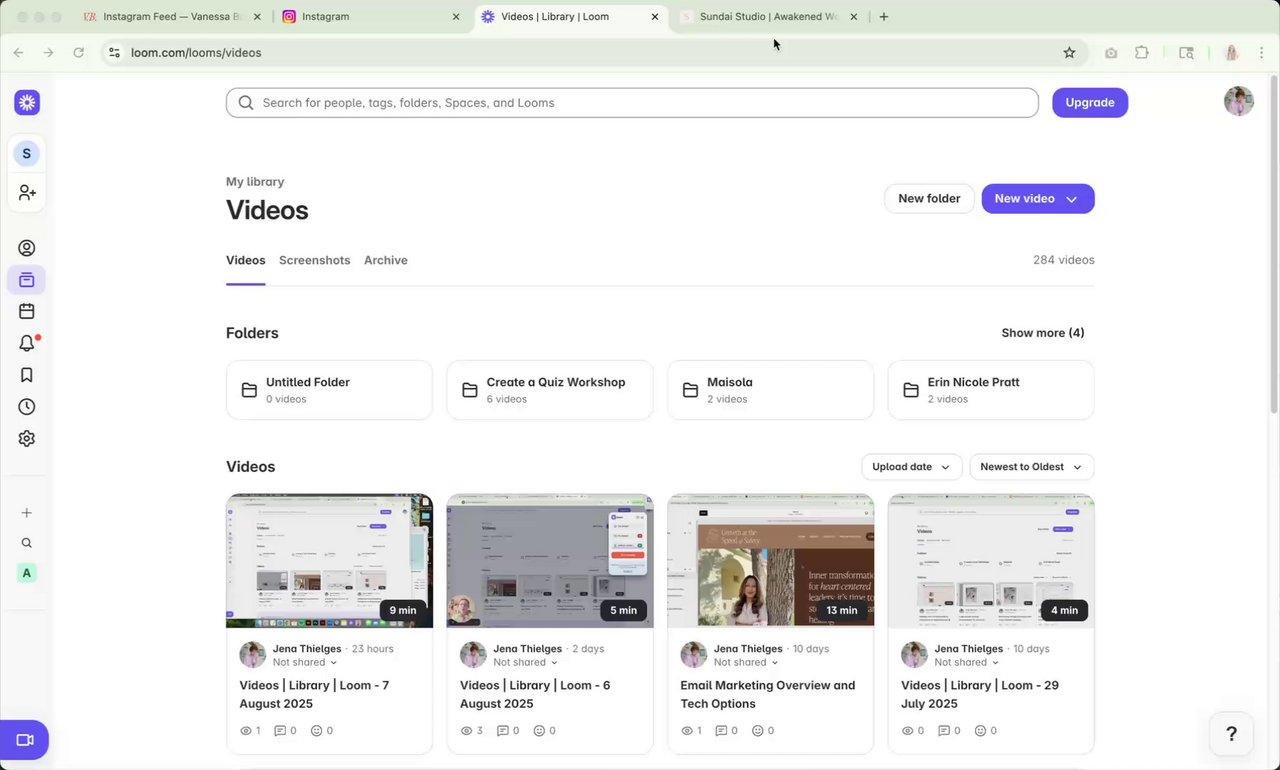1280x770 pixels.
Task: Click reactions icon on the 6 August video
Action: (540, 731)
